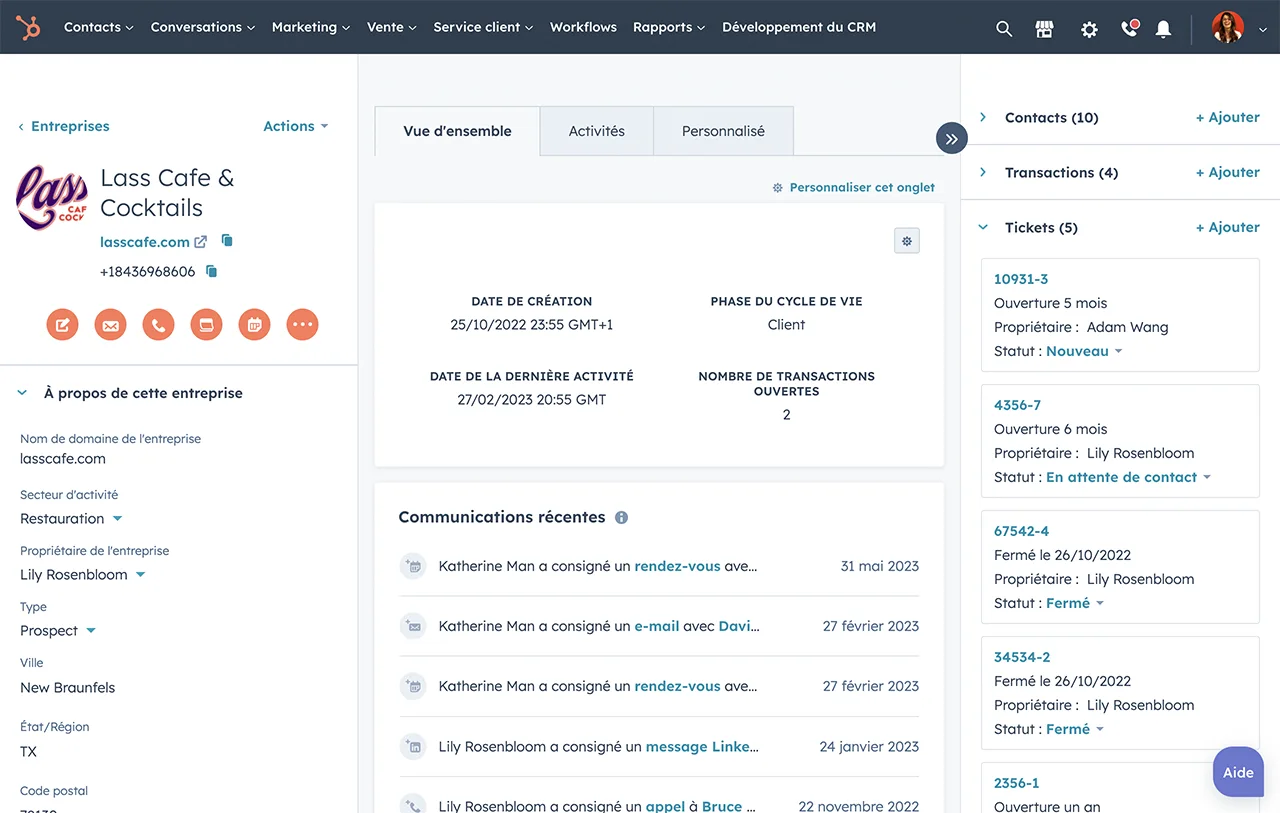
Task: Click the Aide help button
Action: (x=1238, y=772)
